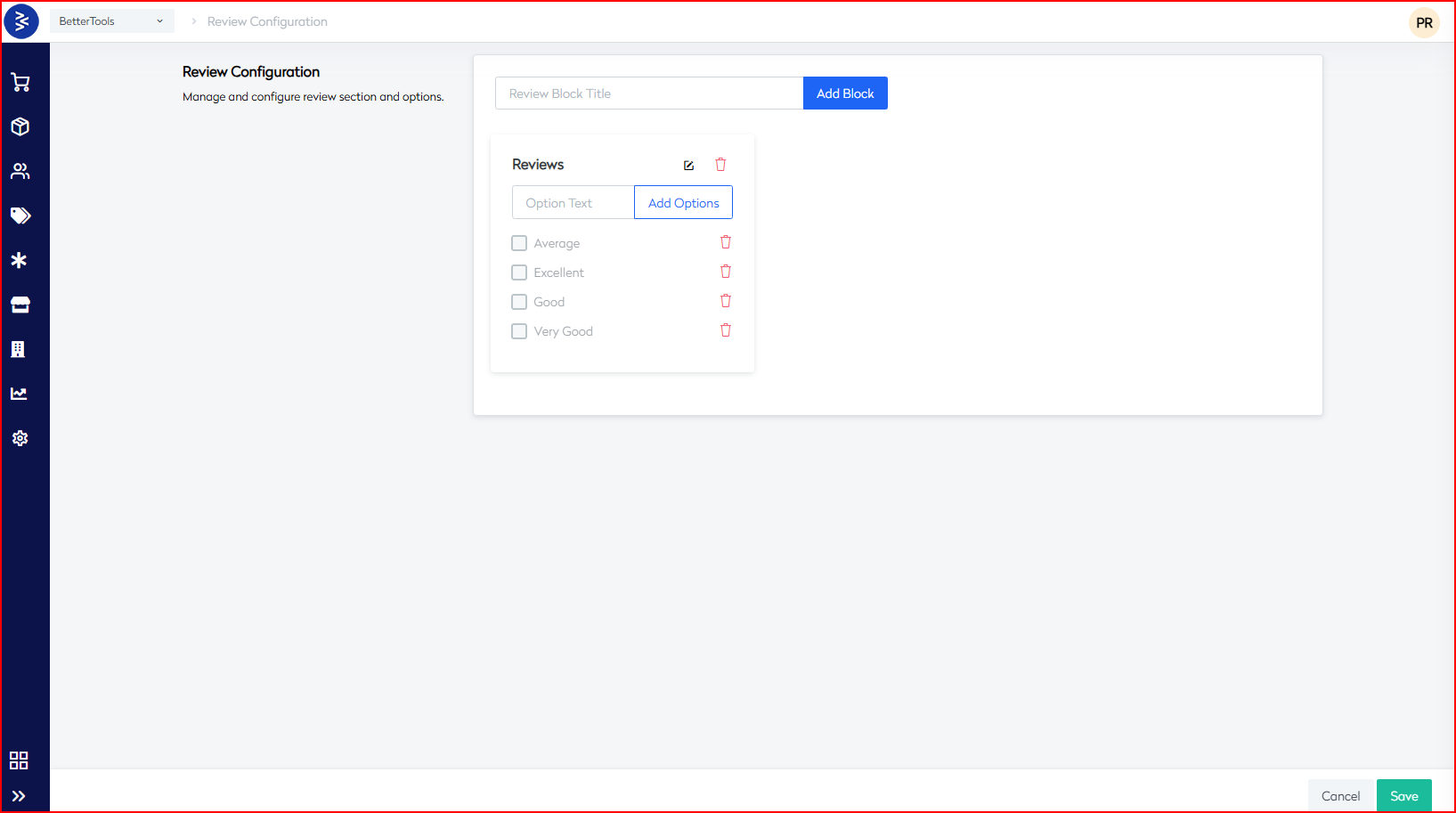Open the BetterTools dropdown
The image size is (1456, 813).
111,21
